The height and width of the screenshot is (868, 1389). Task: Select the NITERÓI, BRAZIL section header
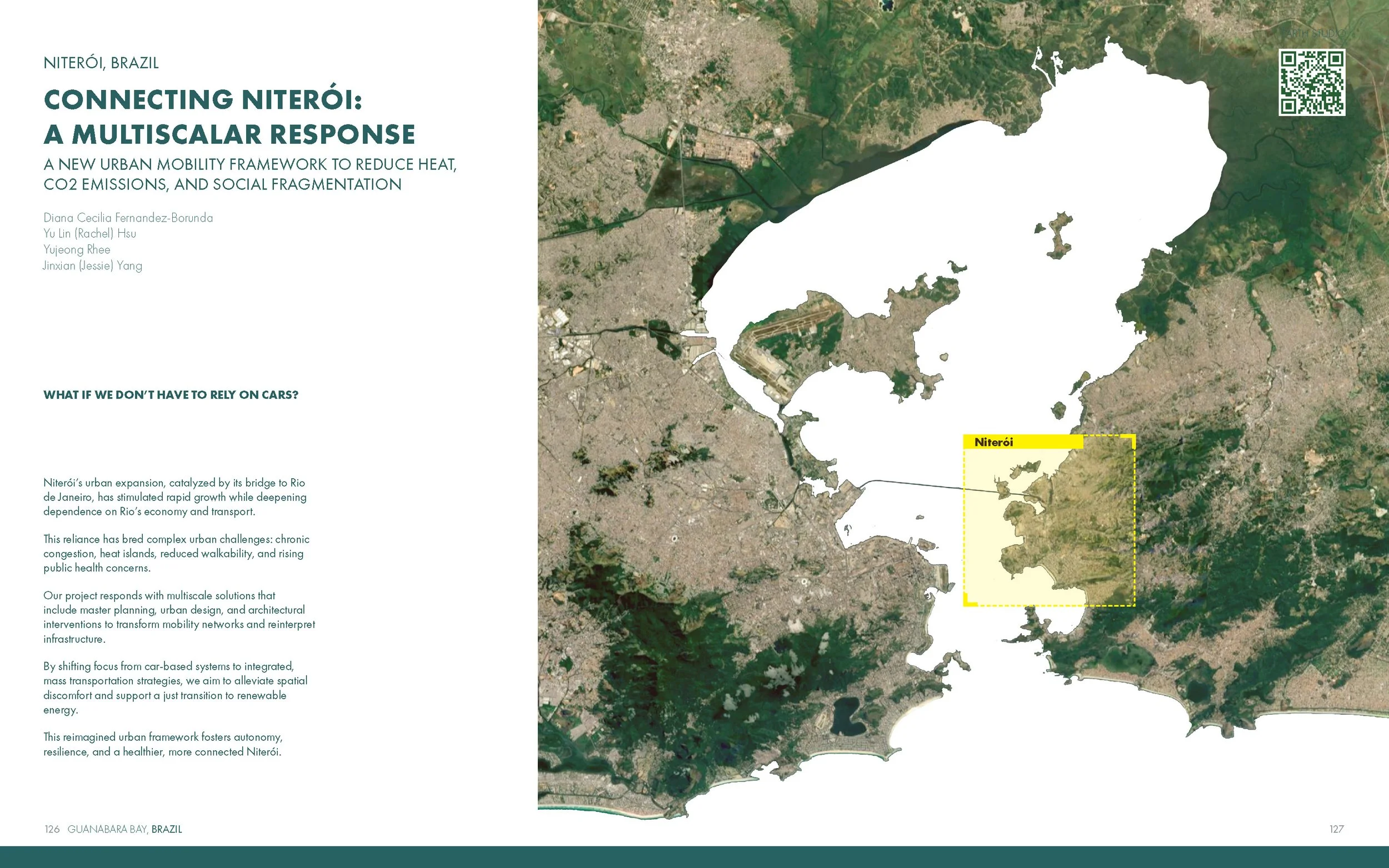(x=102, y=62)
